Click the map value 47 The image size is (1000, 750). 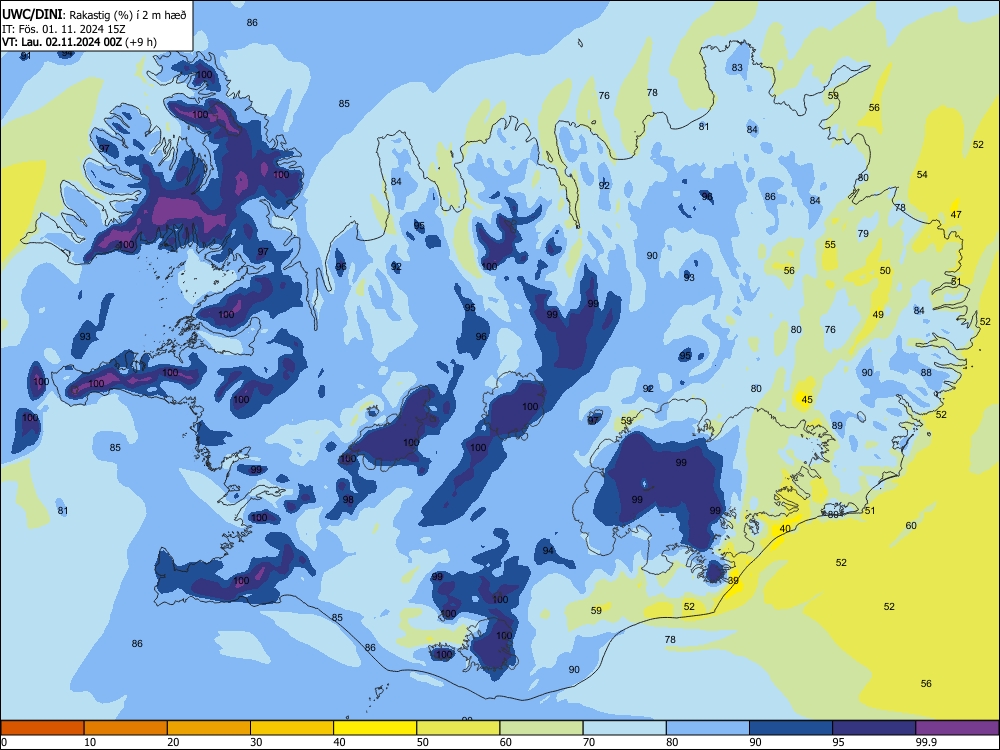pos(956,215)
